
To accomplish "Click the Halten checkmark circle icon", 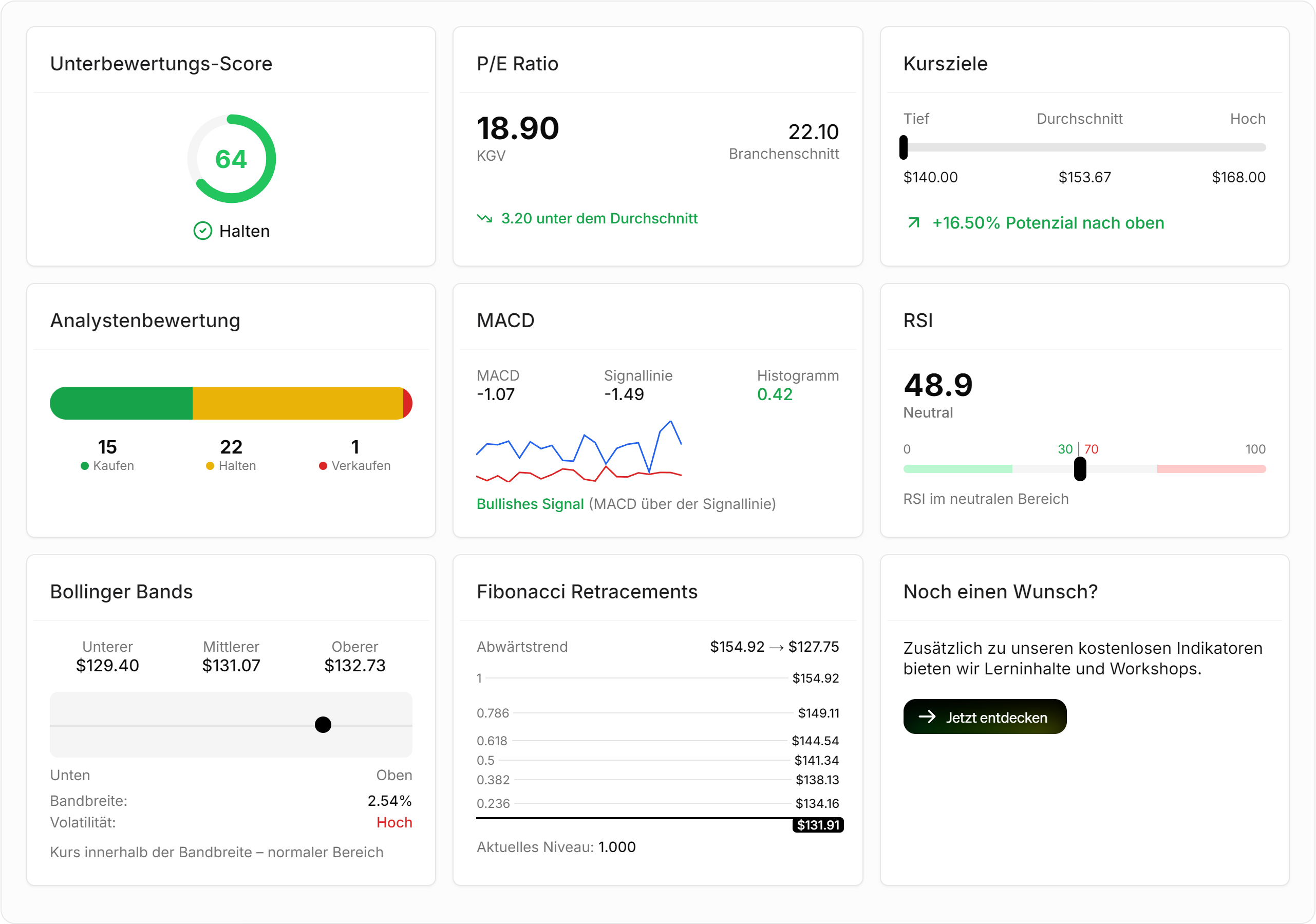I will point(202,231).
